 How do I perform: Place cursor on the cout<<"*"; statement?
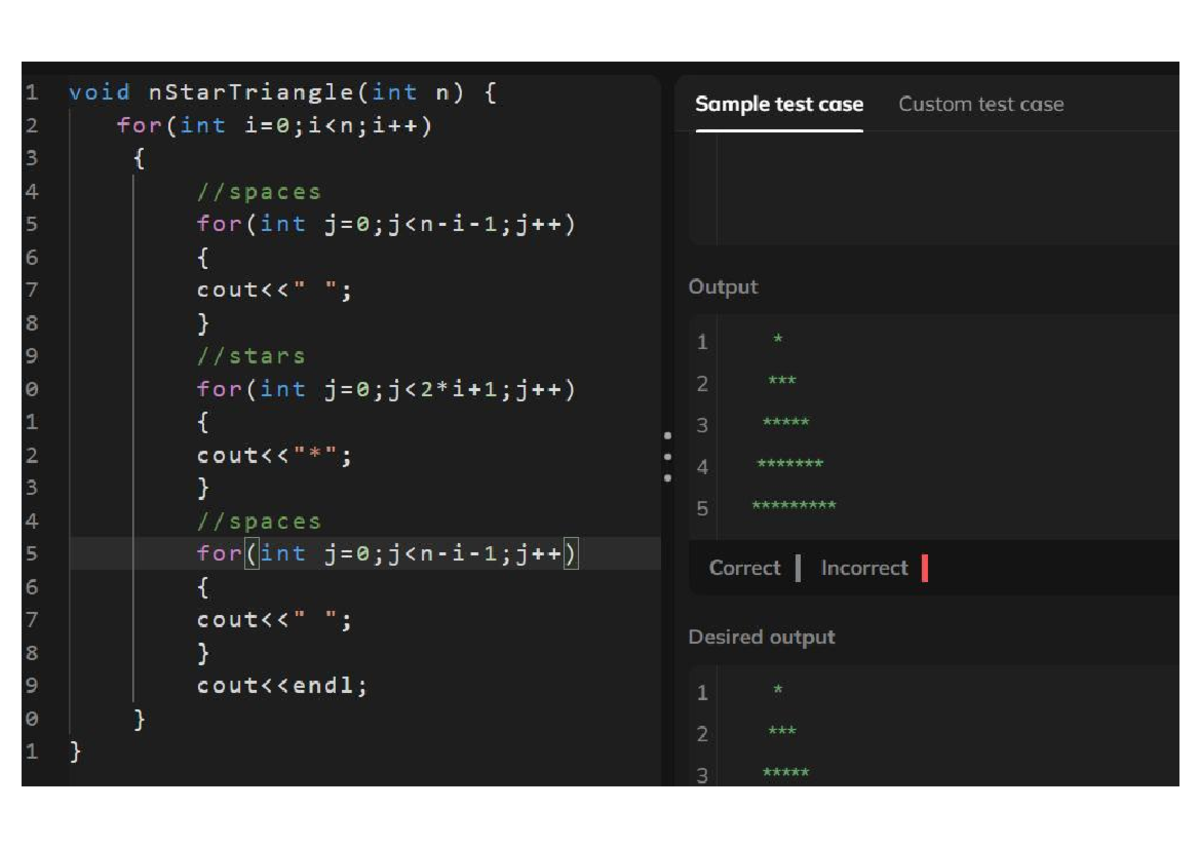pos(275,455)
